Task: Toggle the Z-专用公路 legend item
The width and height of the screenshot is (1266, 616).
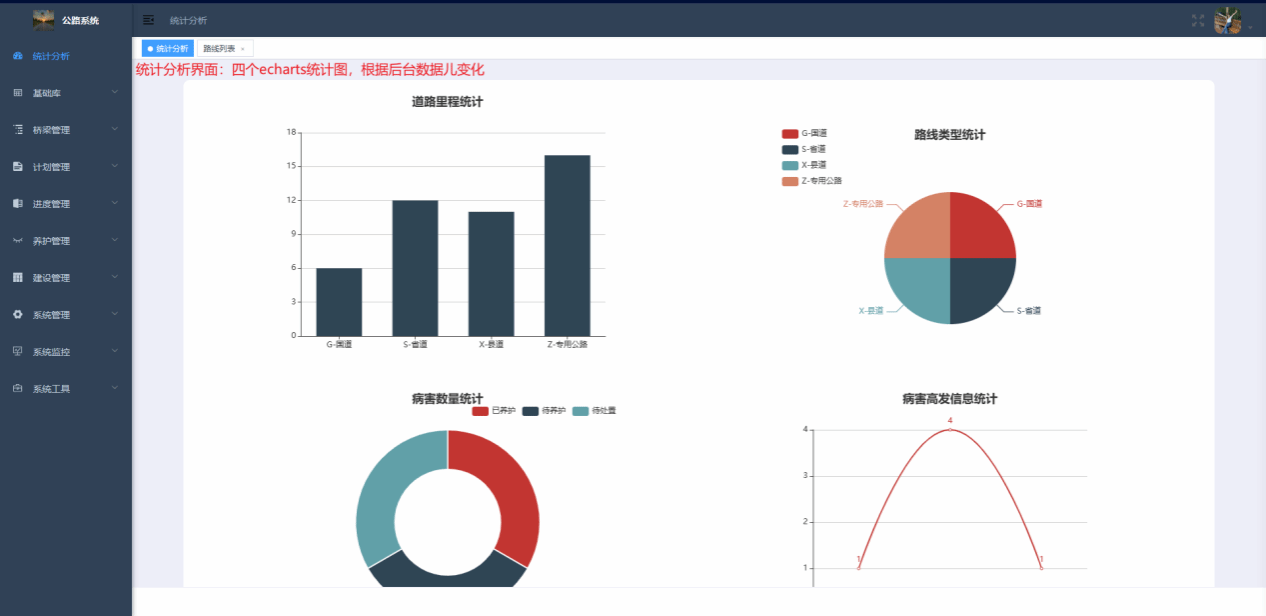Action: pos(812,181)
